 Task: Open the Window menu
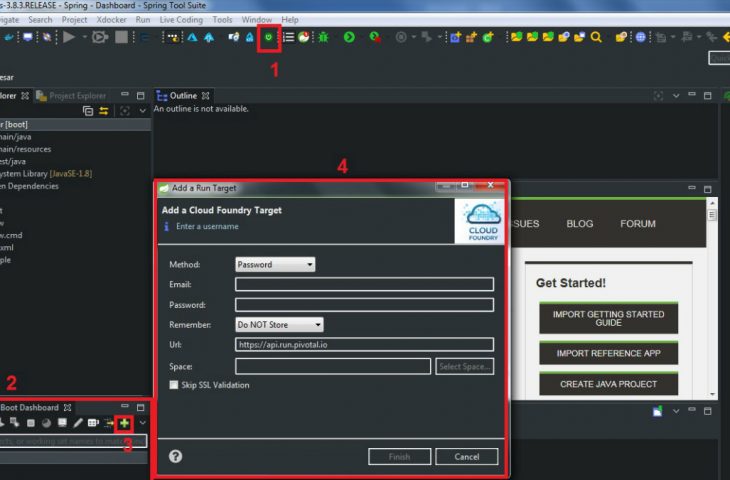pos(257,20)
